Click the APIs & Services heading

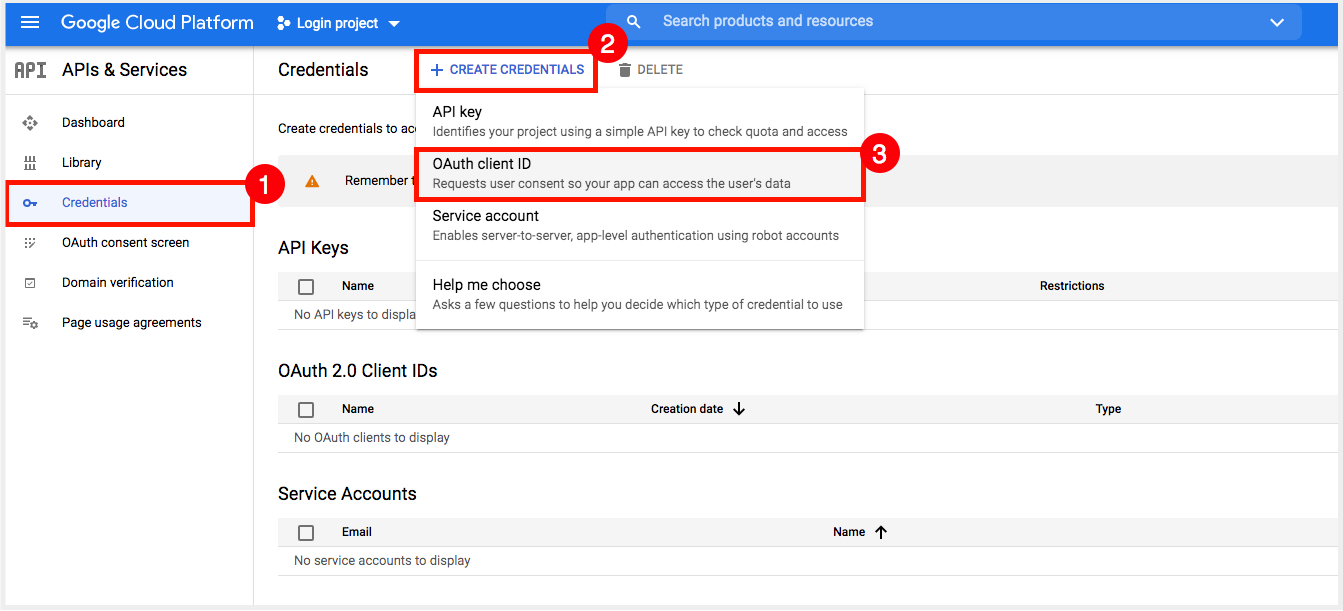coord(125,70)
